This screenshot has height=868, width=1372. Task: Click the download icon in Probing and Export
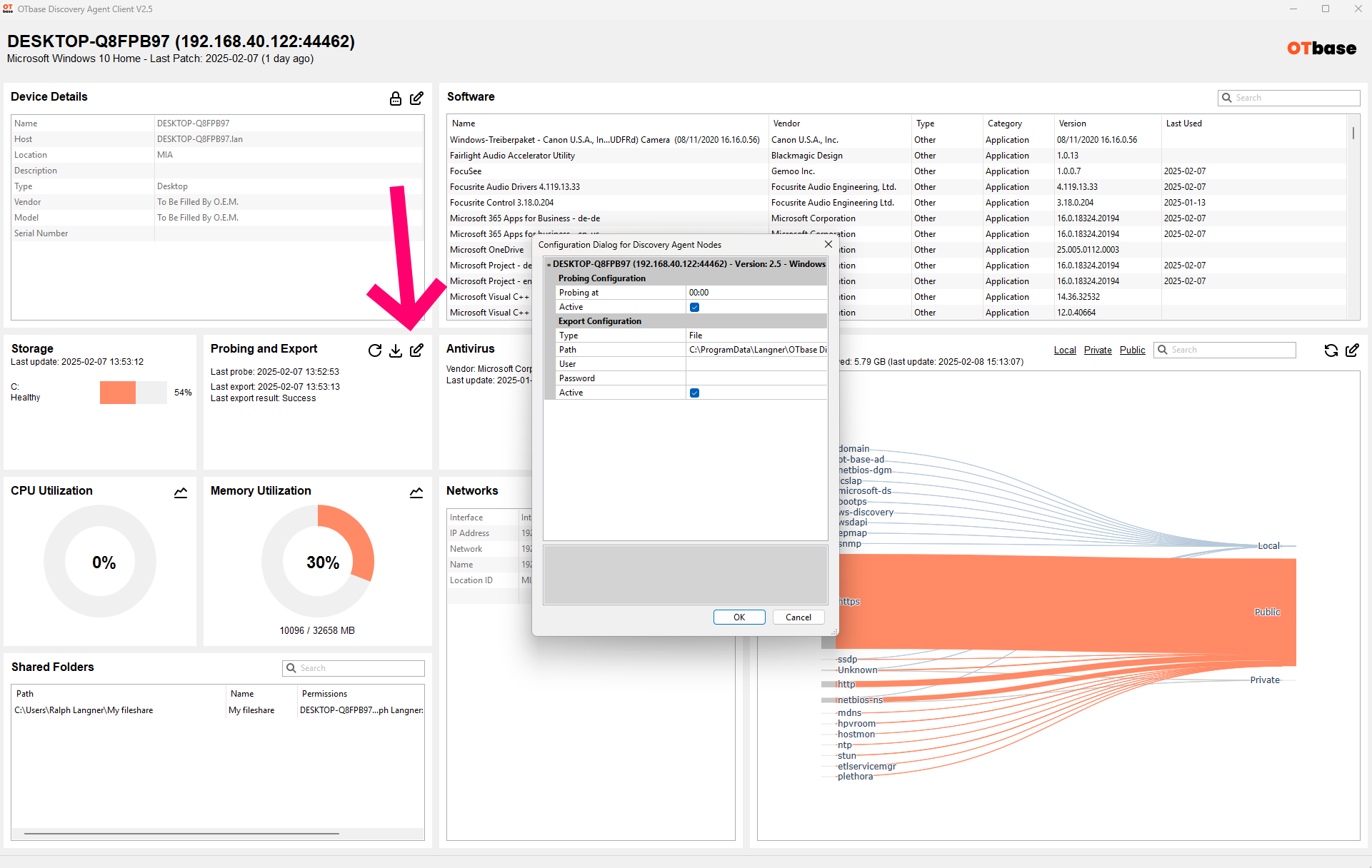[396, 350]
